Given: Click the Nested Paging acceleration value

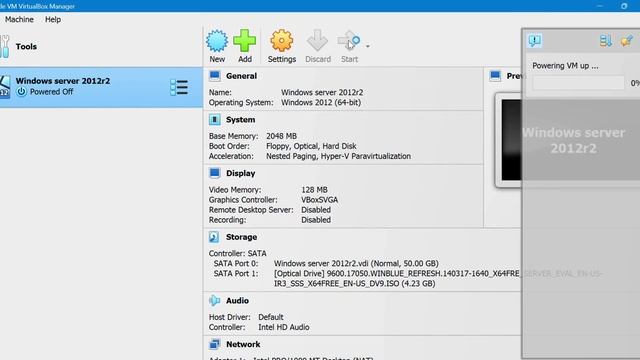Looking at the screenshot, I should (338, 156).
